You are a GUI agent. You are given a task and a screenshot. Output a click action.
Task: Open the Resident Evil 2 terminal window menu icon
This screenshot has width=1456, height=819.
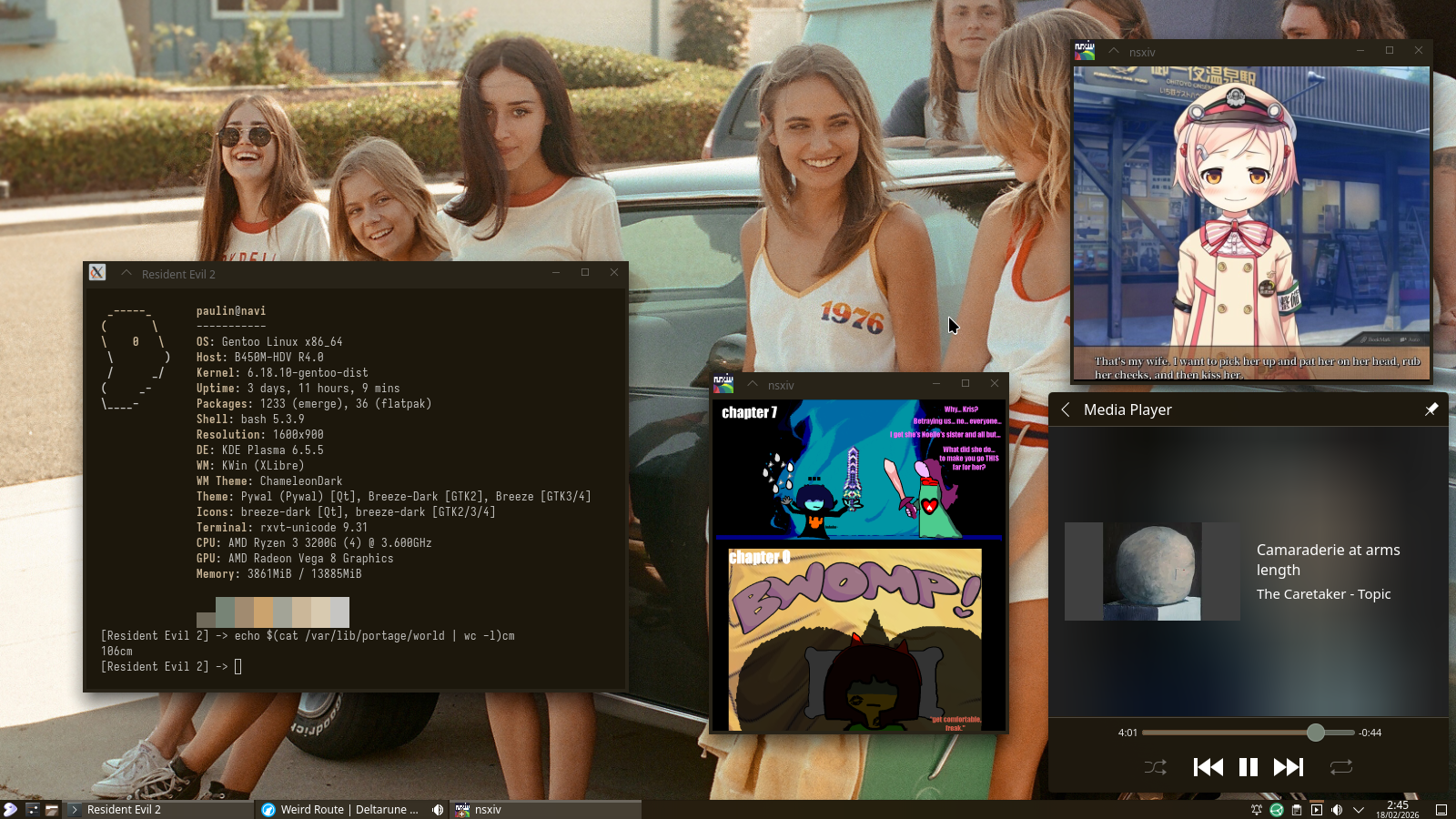[x=97, y=272]
